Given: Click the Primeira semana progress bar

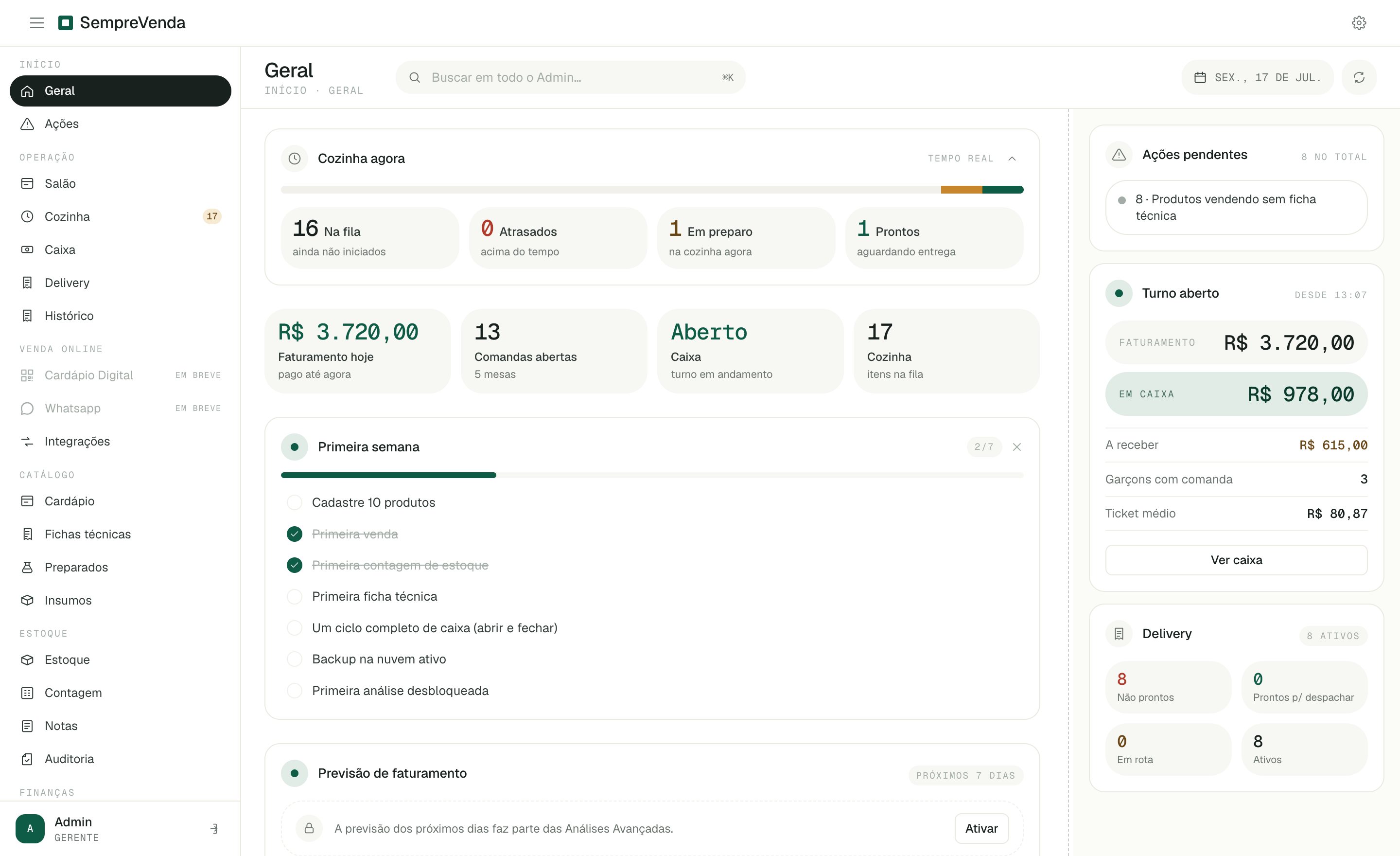Looking at the screenshot, I should coord(652,475).
